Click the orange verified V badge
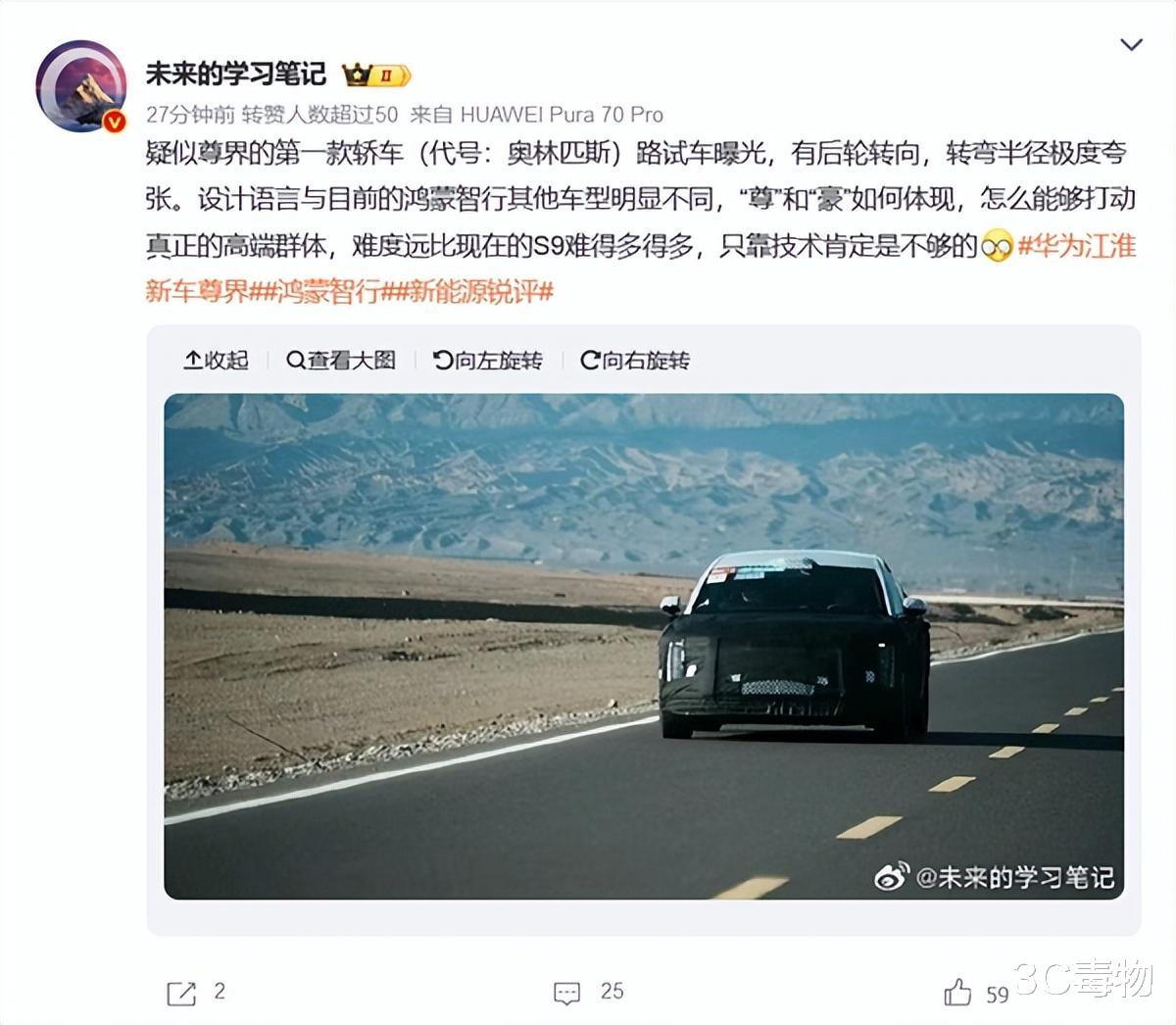 coord(115,122)
